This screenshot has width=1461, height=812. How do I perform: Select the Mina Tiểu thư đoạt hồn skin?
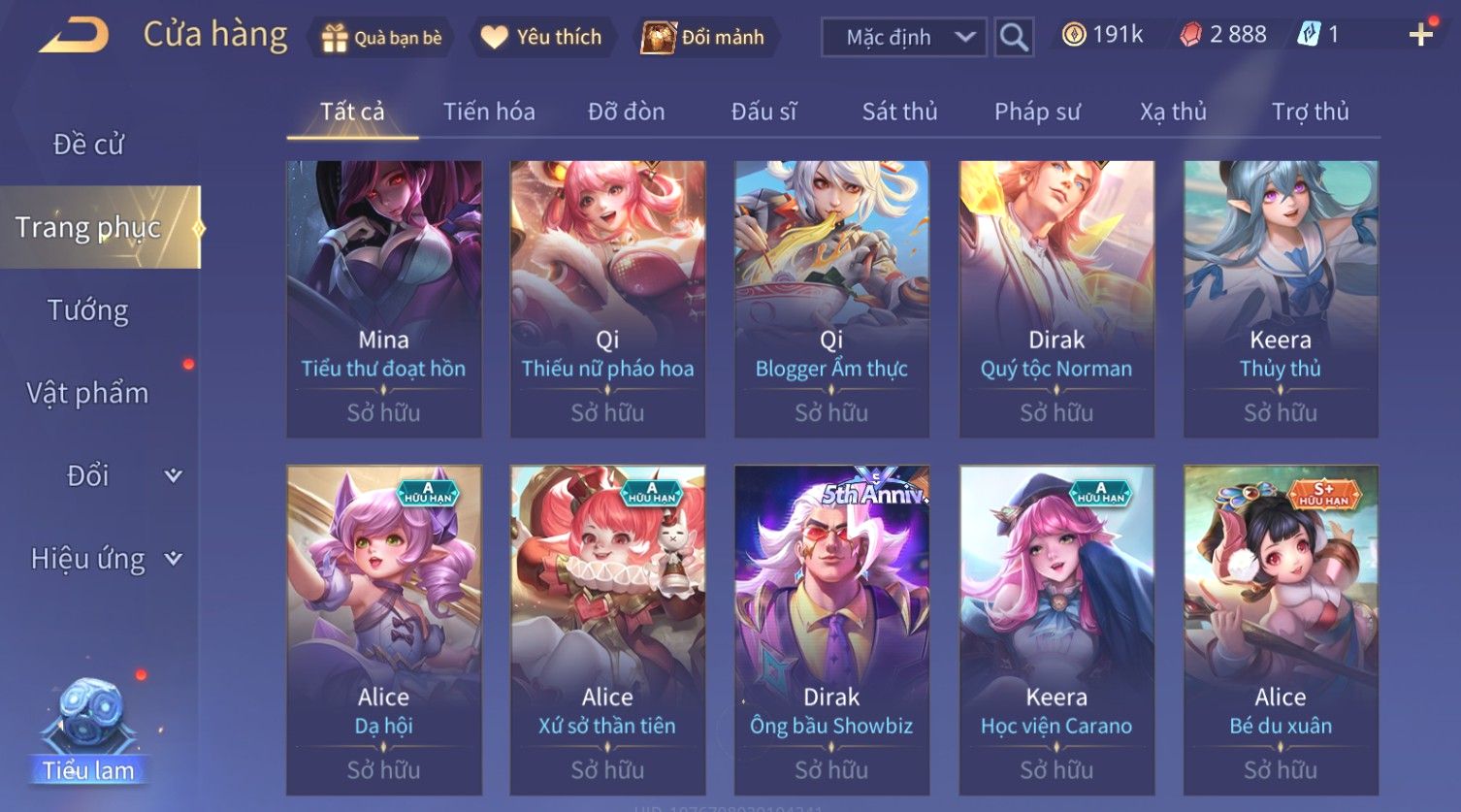tap(384, 299)
